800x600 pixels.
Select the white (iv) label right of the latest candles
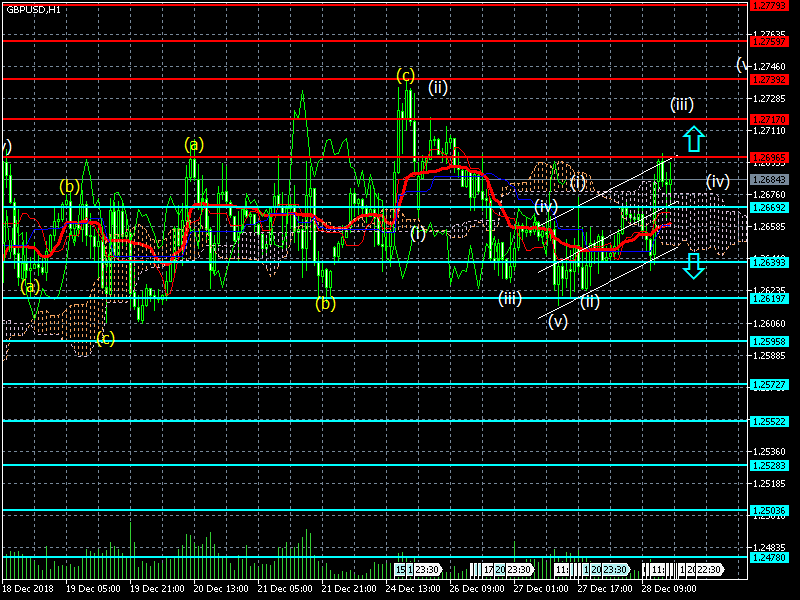718,181
